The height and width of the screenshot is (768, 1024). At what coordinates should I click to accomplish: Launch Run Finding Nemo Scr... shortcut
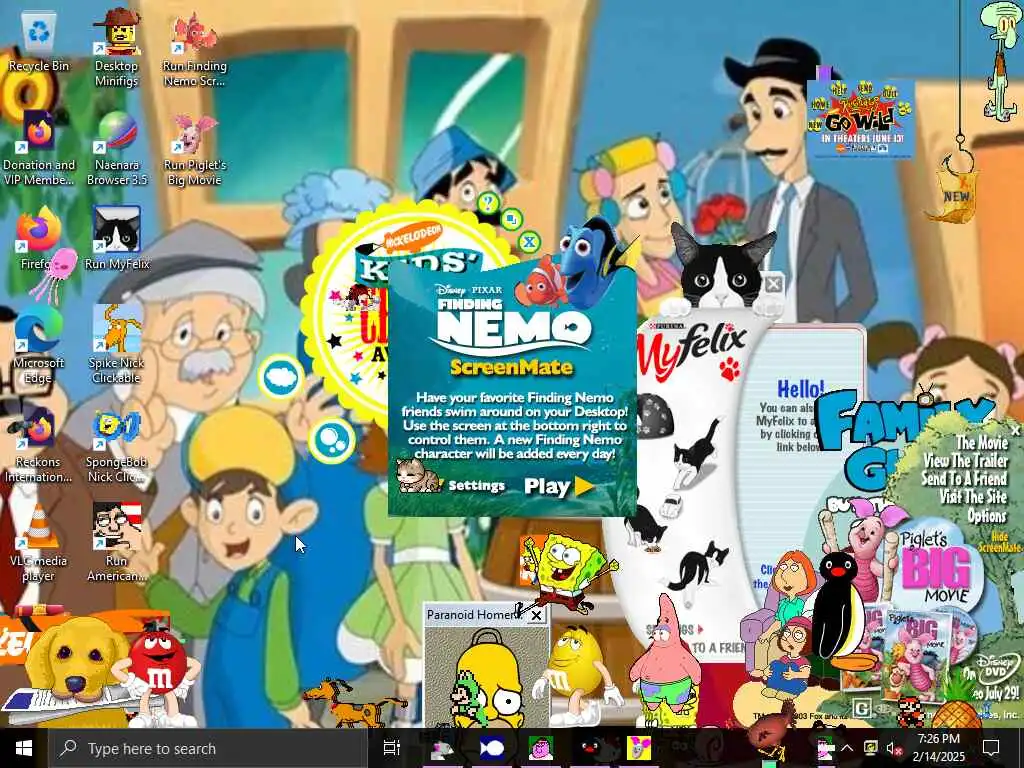pyautogui.click(x=195, y=48)
